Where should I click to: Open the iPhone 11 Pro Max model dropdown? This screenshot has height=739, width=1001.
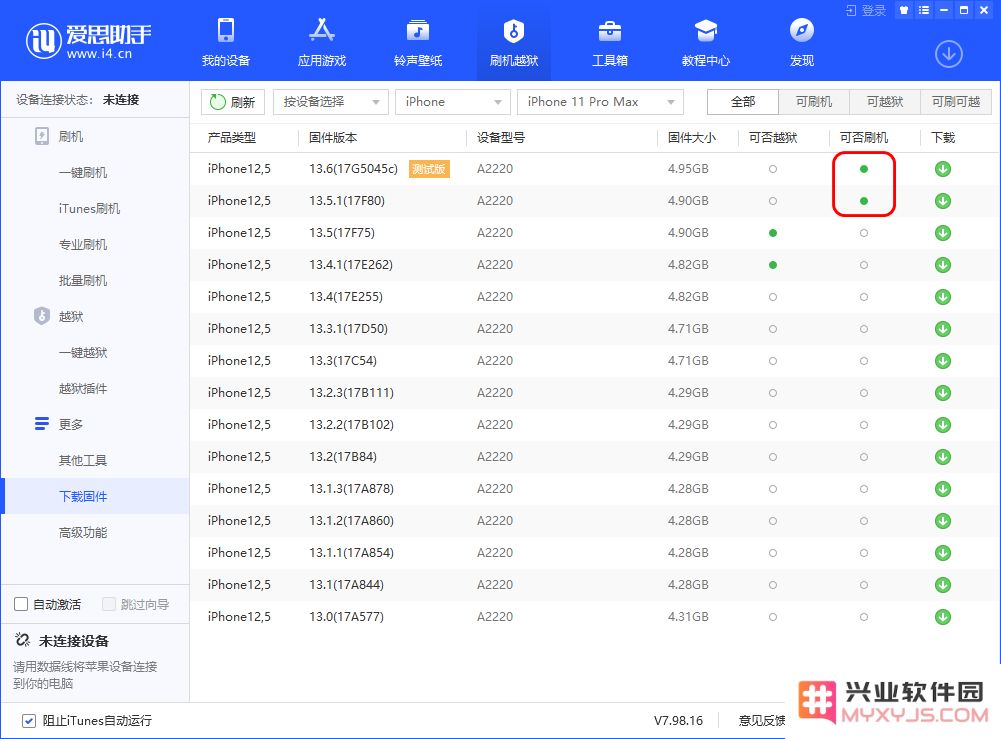600,102
